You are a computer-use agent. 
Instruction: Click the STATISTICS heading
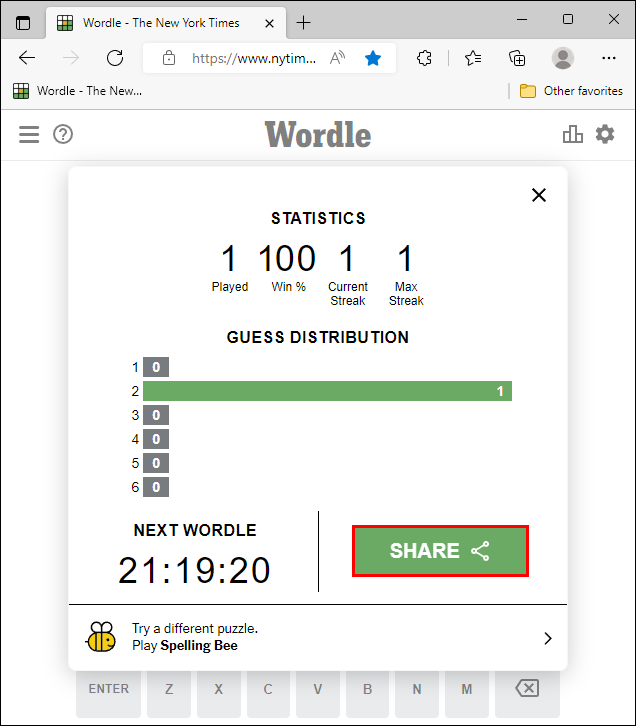click(x=318, y=218)
